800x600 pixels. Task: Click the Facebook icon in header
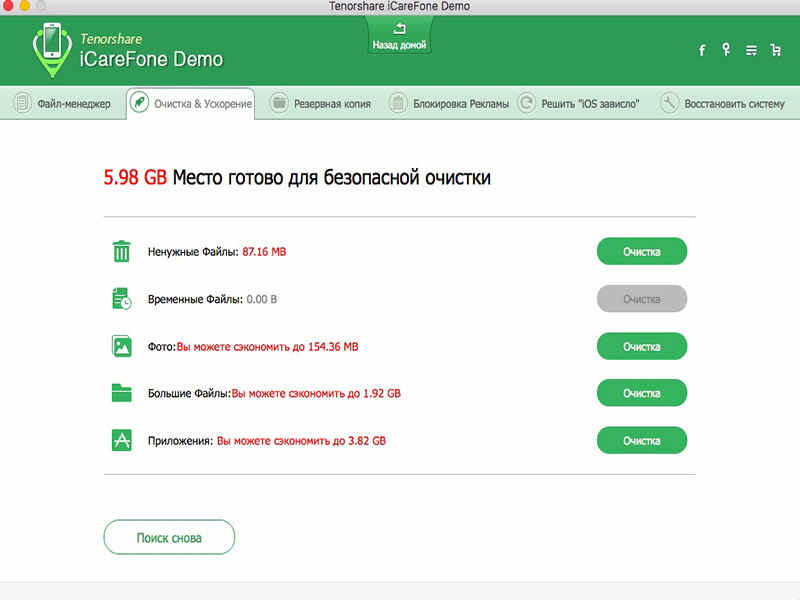pyautogui.click(x=702, y=50)
